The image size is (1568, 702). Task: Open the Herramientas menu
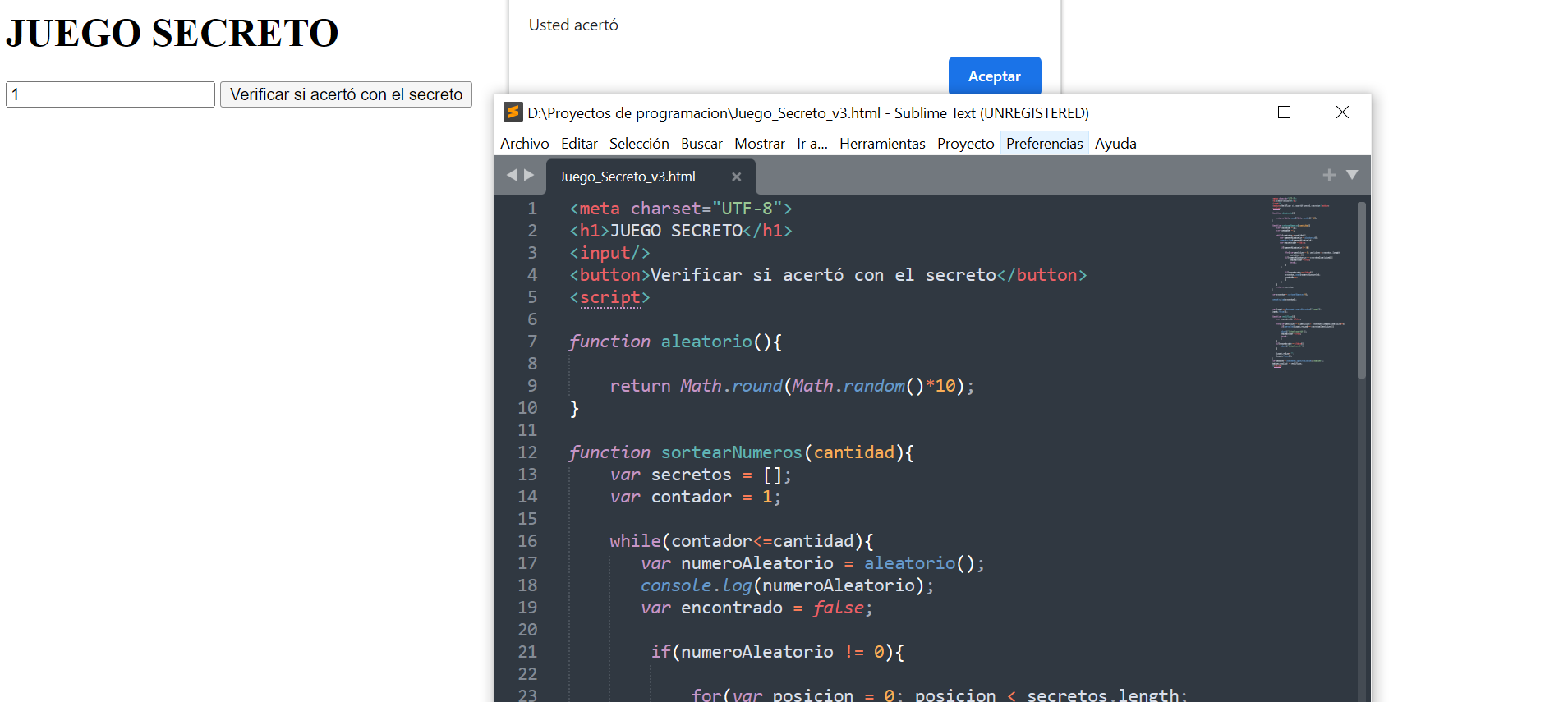[x=882, y=144]
